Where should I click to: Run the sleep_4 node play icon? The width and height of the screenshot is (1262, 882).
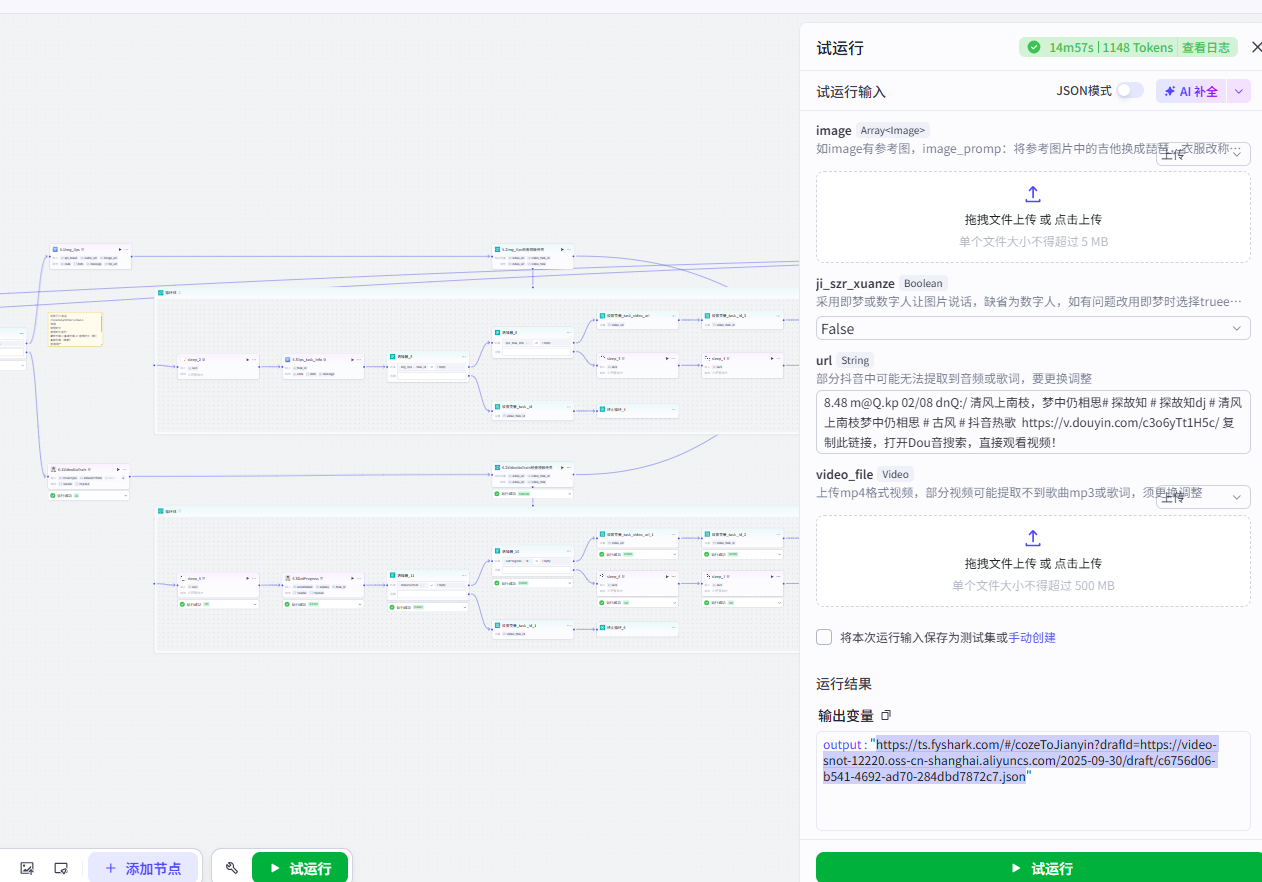click(x=772, y=358)
